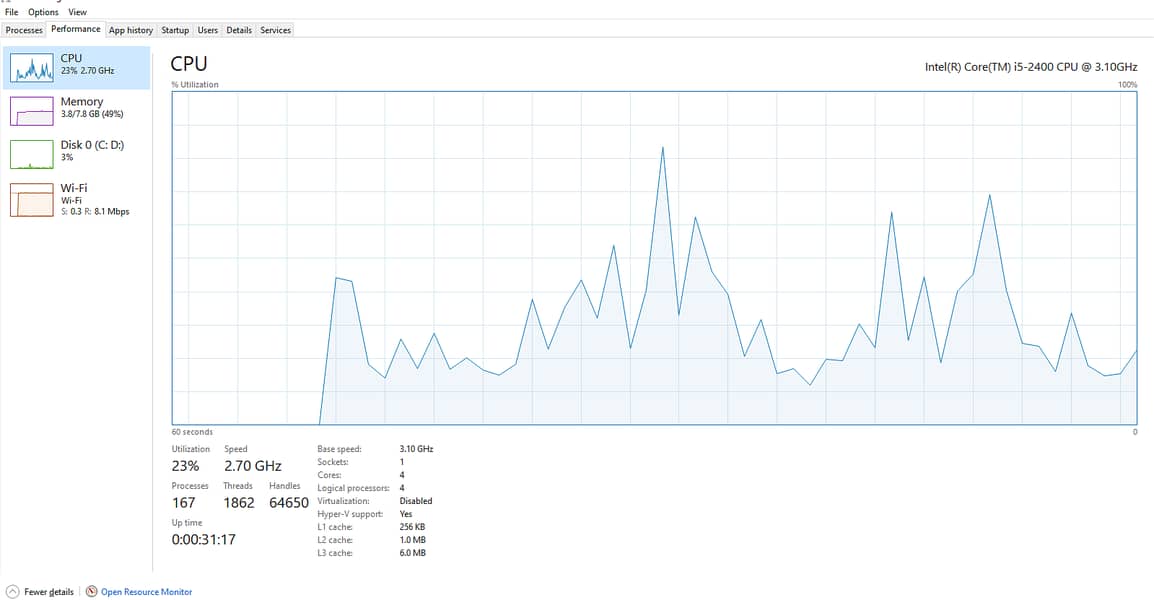Open the Disk 0 graph thumbnail

32,154
